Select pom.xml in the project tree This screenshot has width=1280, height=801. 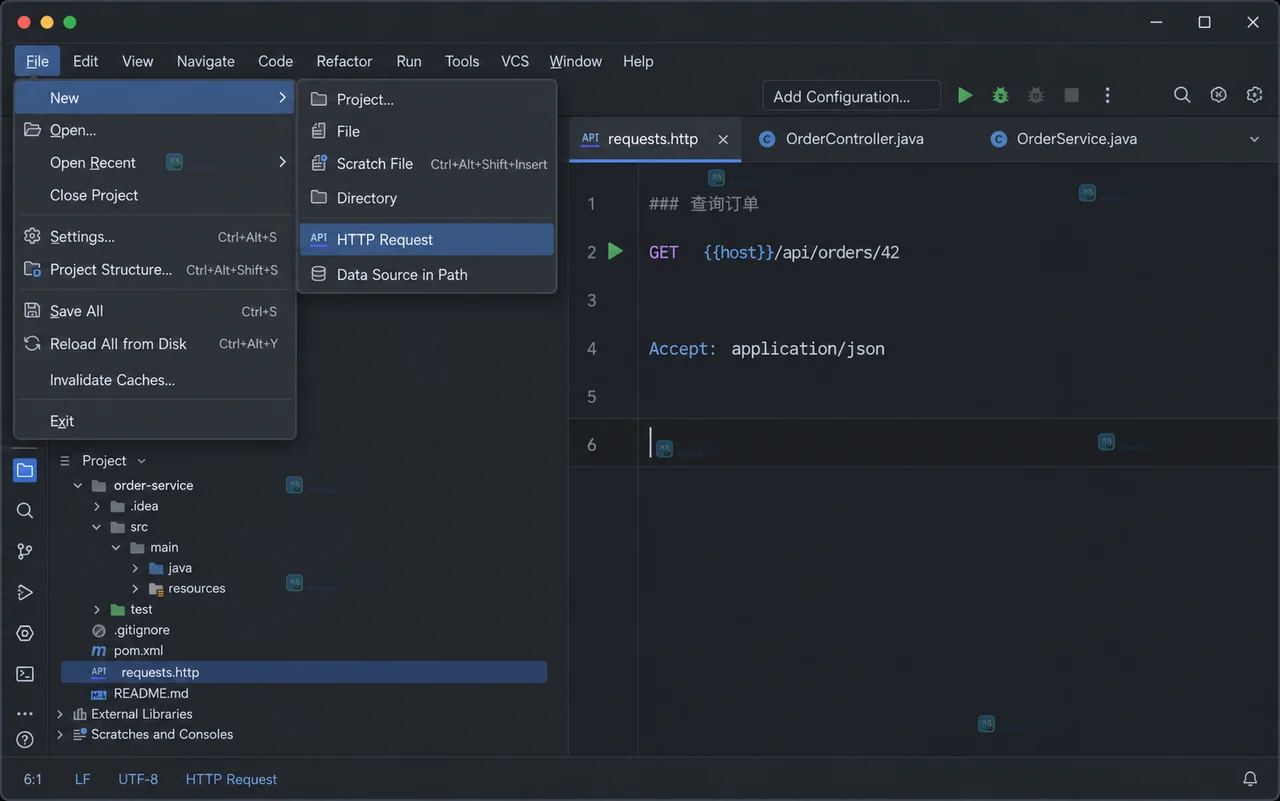point(138,651)
